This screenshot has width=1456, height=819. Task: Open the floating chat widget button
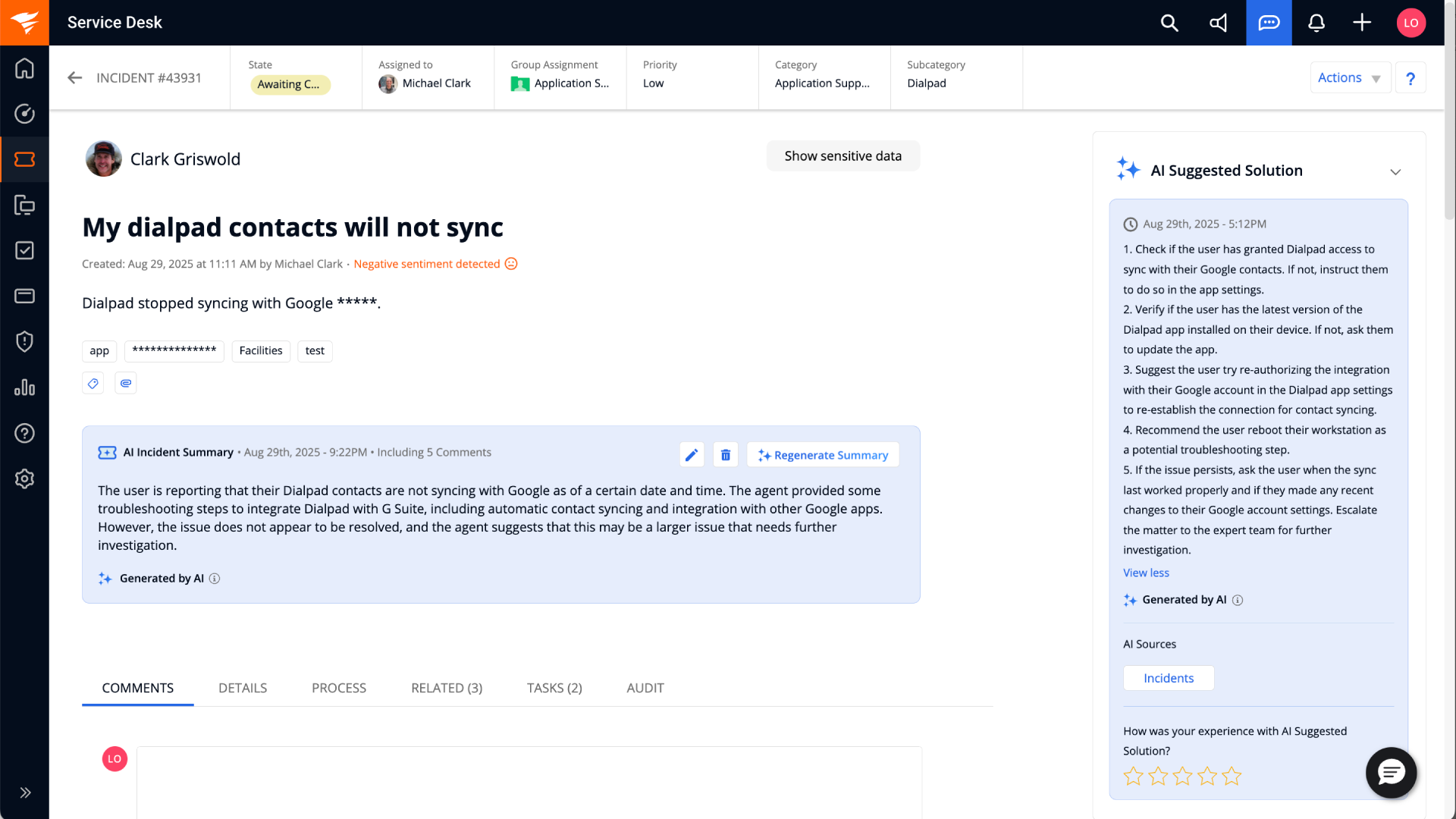(1391, 773)
